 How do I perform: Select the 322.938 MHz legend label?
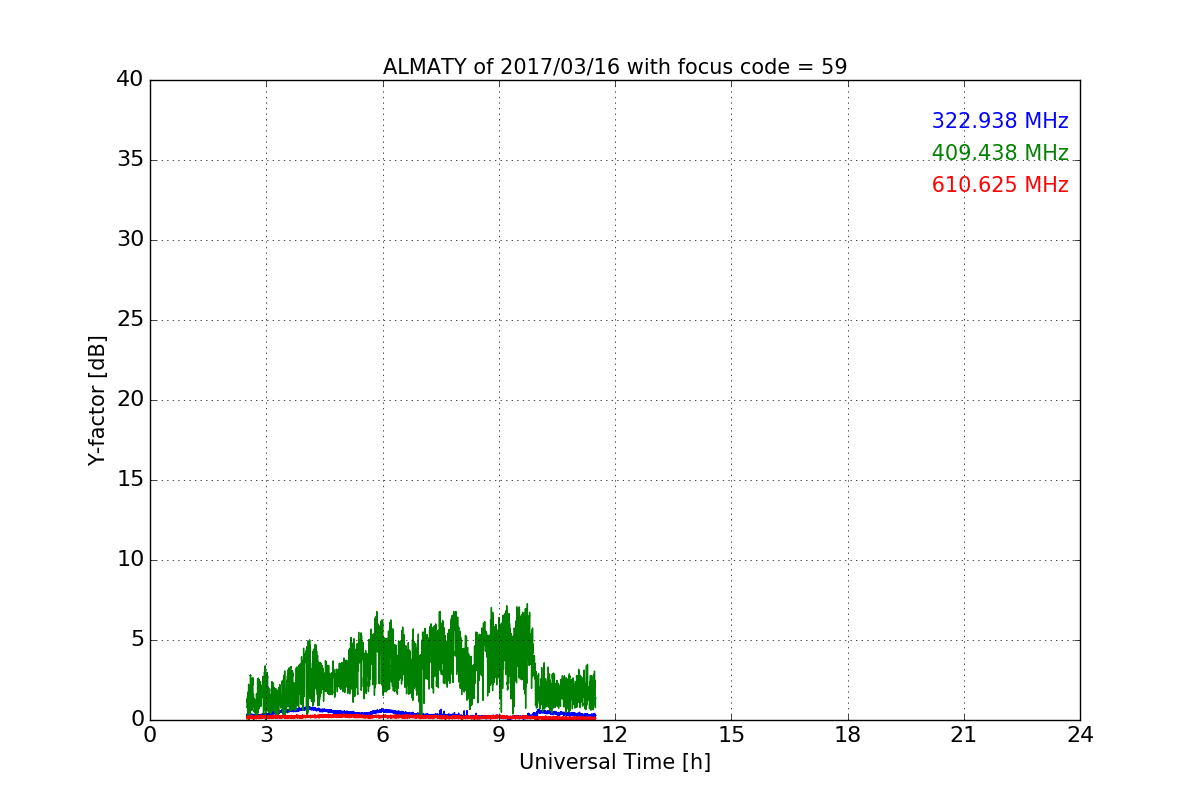coord(1000,121)
